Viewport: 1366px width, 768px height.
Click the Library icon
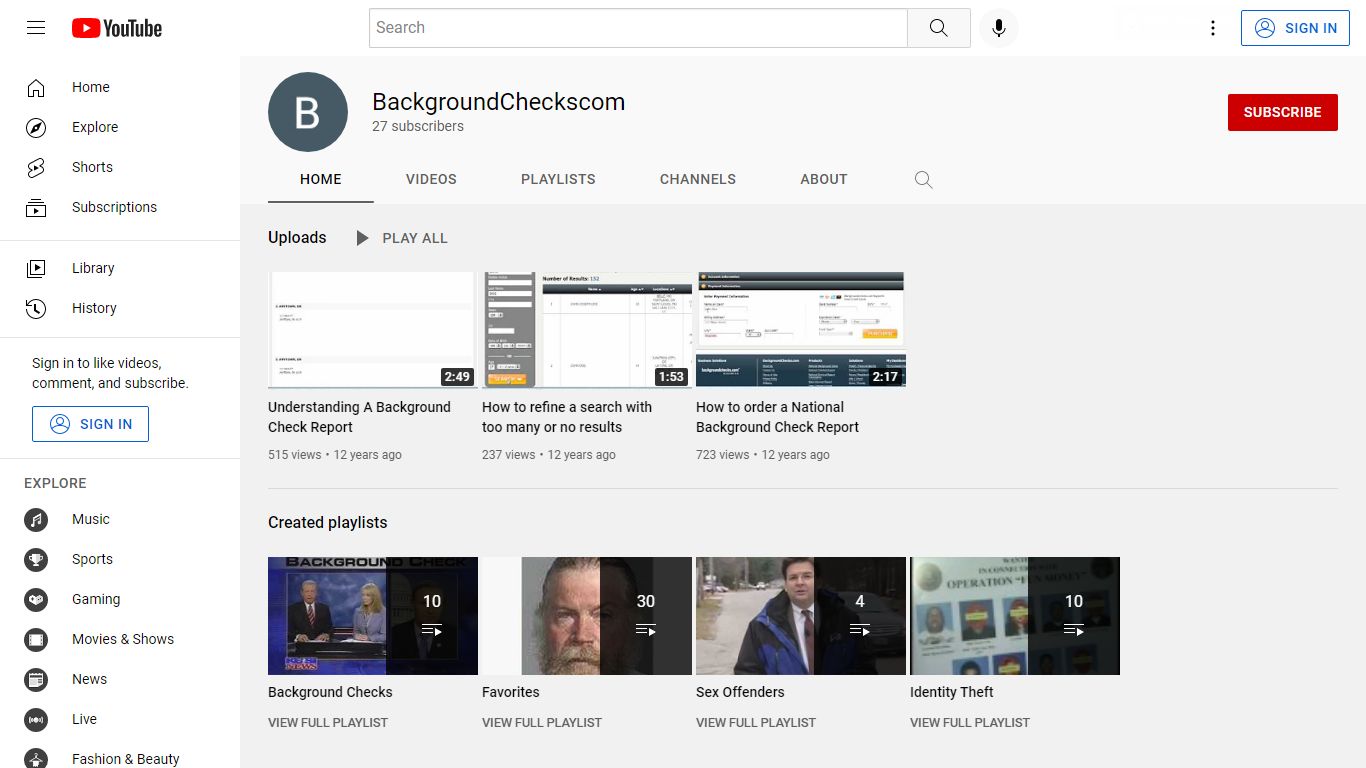tap(36, 268)
